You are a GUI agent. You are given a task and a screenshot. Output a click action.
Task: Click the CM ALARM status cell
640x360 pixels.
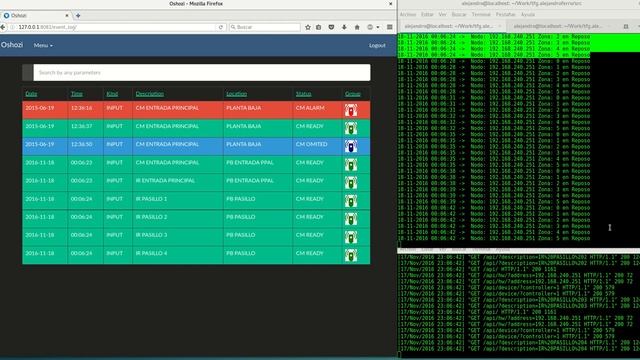click(317, 110)
